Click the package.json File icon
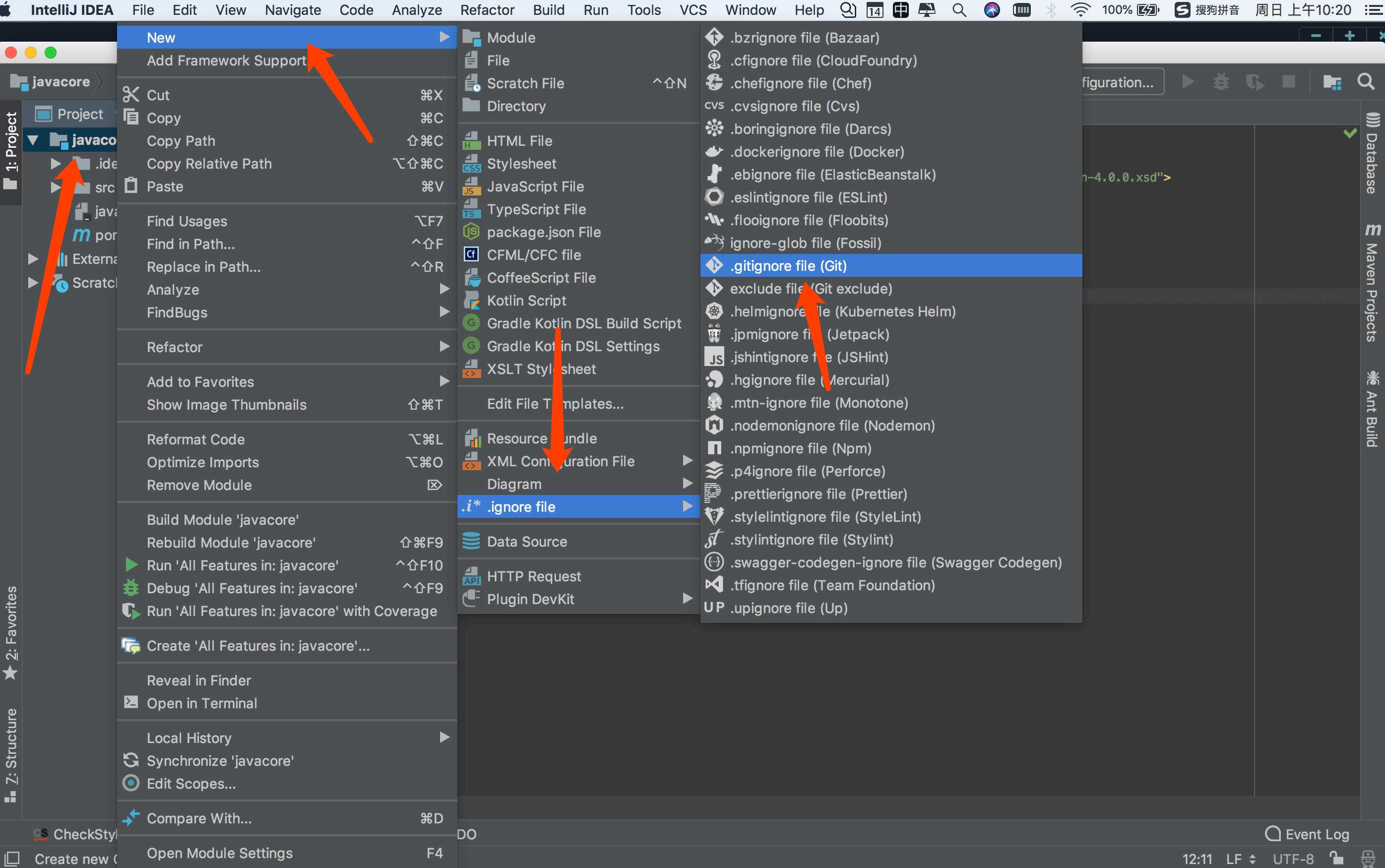Image resolution: width=1385 pixels, height=868 pixels. pos(471,232)
